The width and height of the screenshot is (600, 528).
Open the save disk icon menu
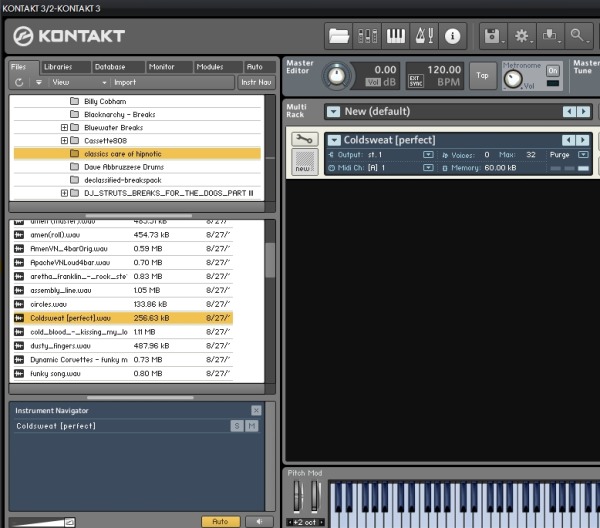tap(494, 36)
